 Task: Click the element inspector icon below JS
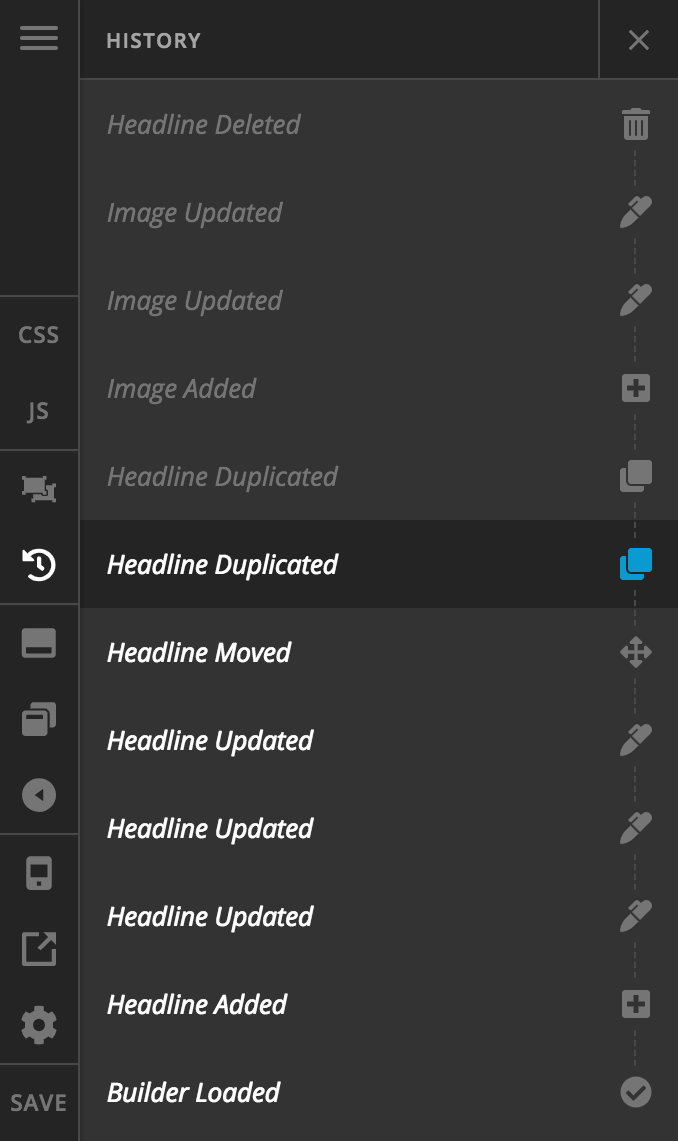pos(38,488)
